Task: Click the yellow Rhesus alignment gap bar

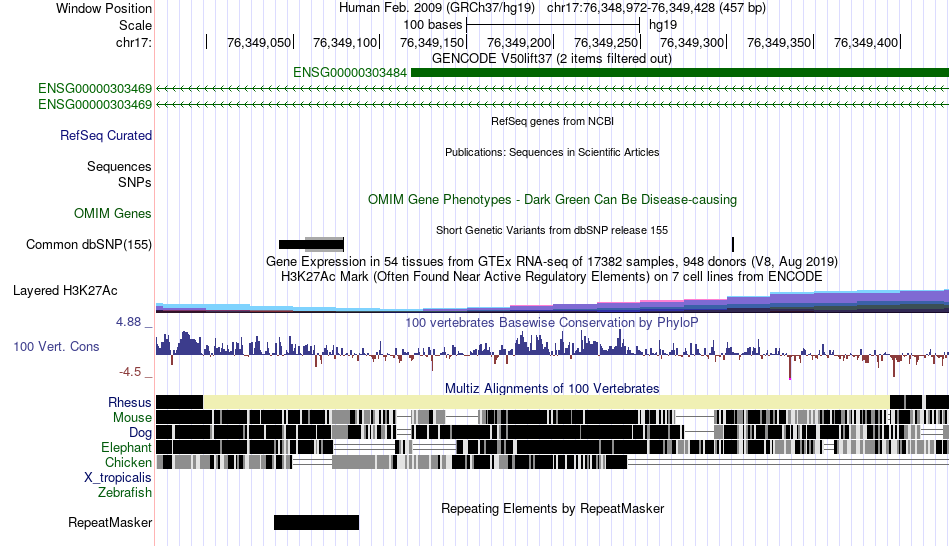Action: tap(546, 402)
